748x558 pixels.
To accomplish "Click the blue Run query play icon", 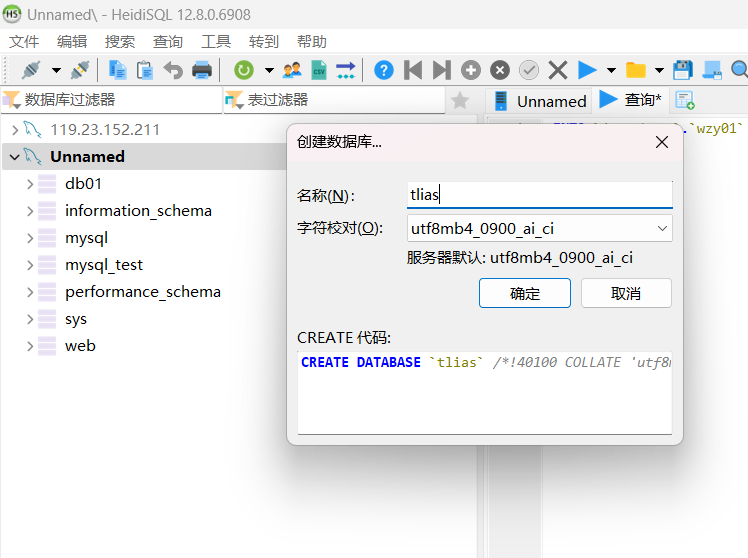I will point(587,70).
